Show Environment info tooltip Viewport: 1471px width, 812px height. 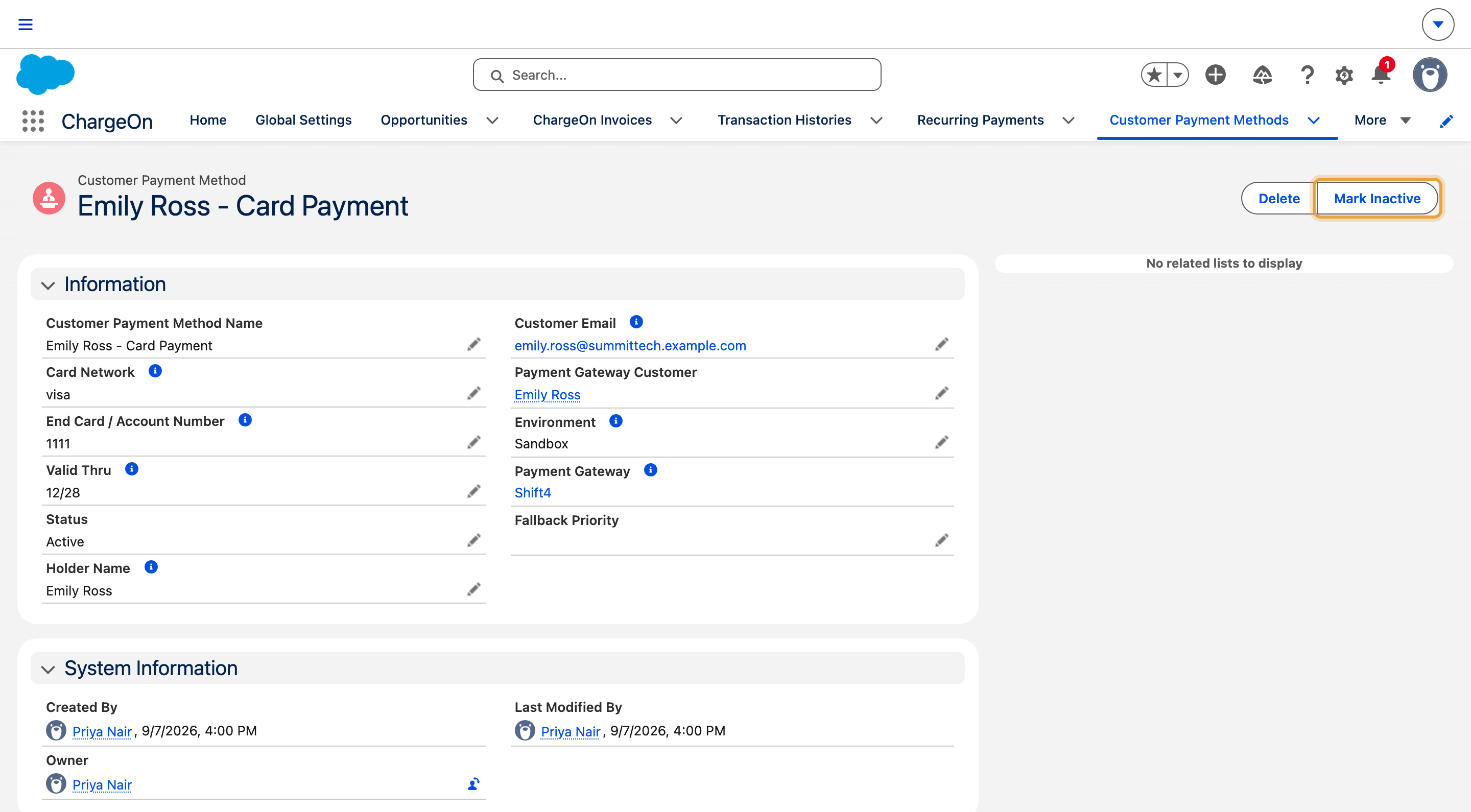click(615, 421)
